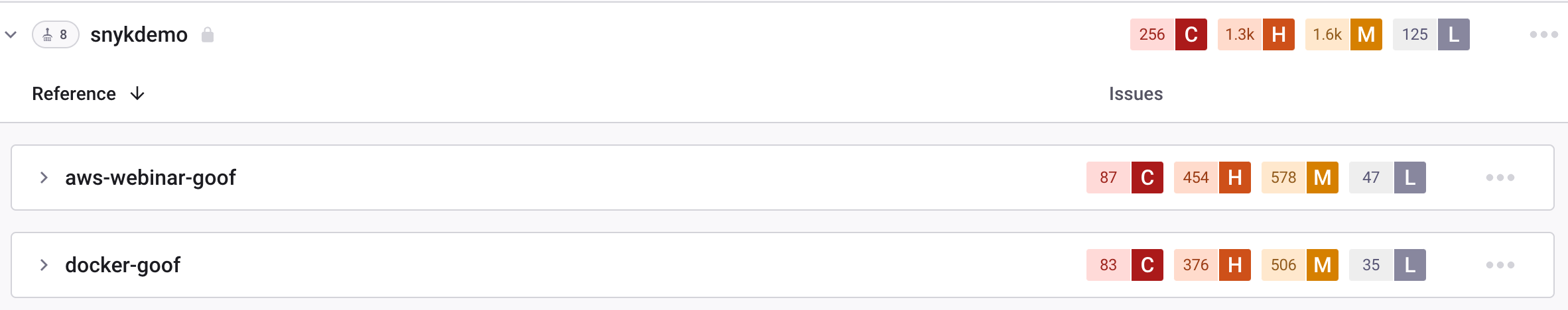Open the snykdemo more options menu

pos(1543,34)
